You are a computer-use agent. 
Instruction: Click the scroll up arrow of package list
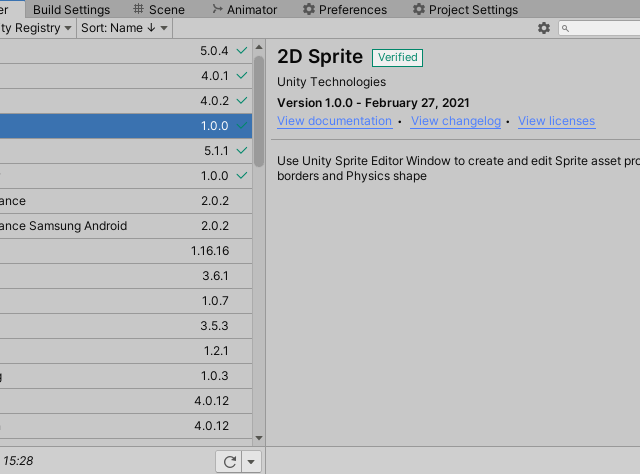point(259,47)
